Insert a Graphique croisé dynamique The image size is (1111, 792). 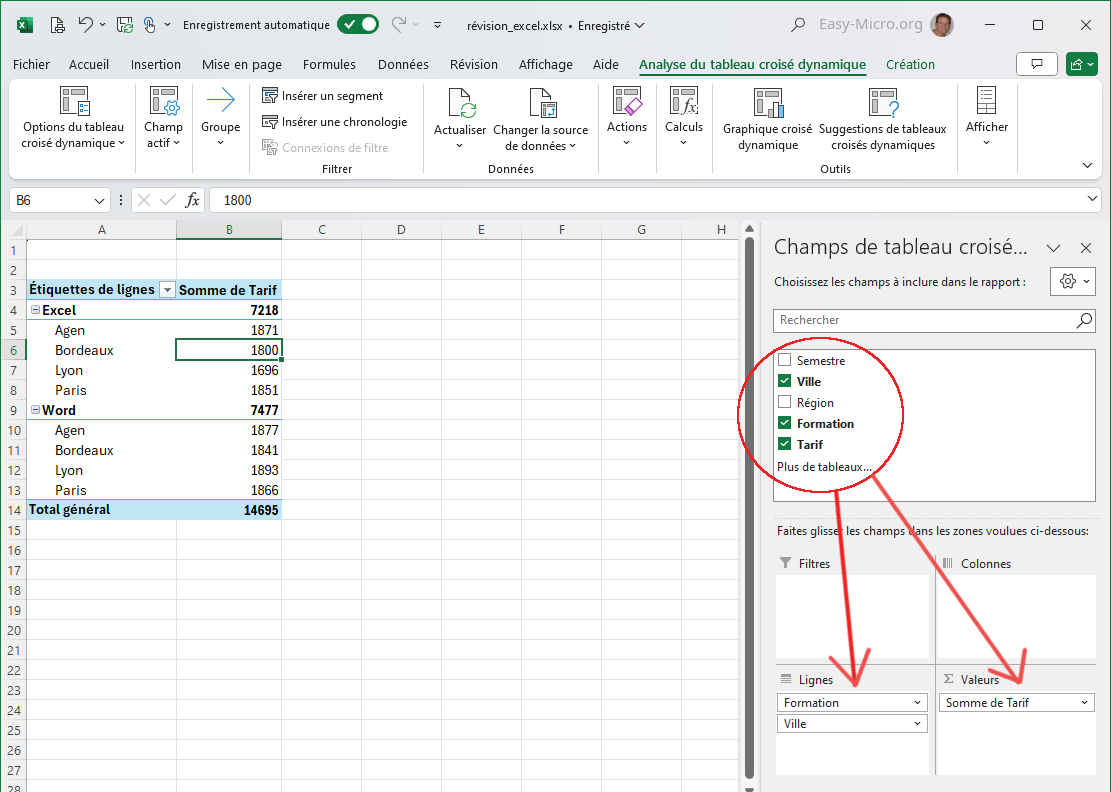[767, 119]
